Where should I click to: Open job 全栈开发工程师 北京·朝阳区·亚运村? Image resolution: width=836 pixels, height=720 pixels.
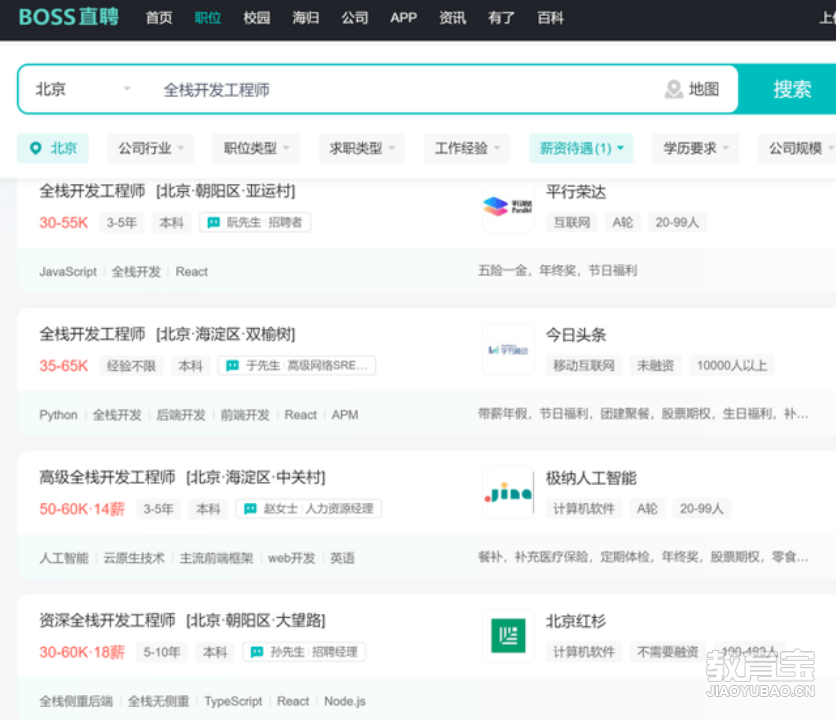click(x=167, y=191)
